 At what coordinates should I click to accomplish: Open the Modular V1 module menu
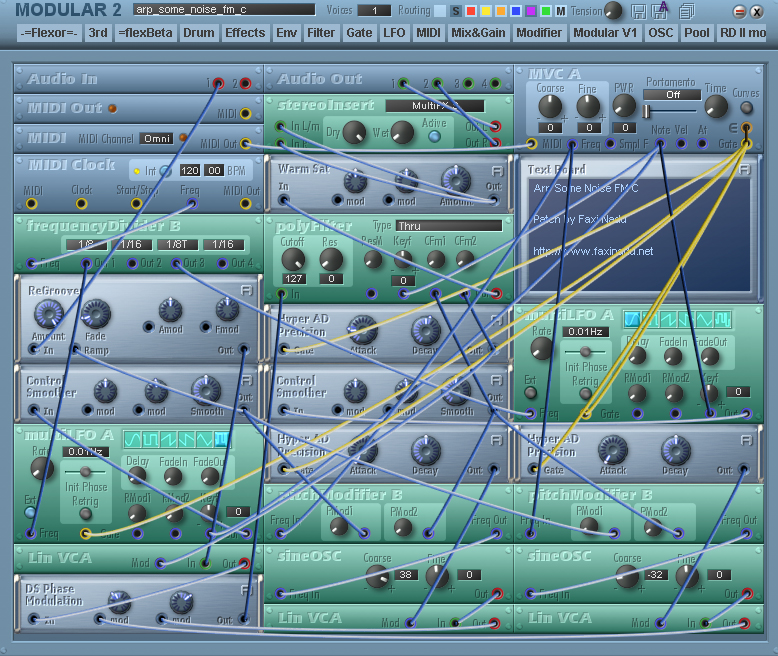click(x=605, y=33)
